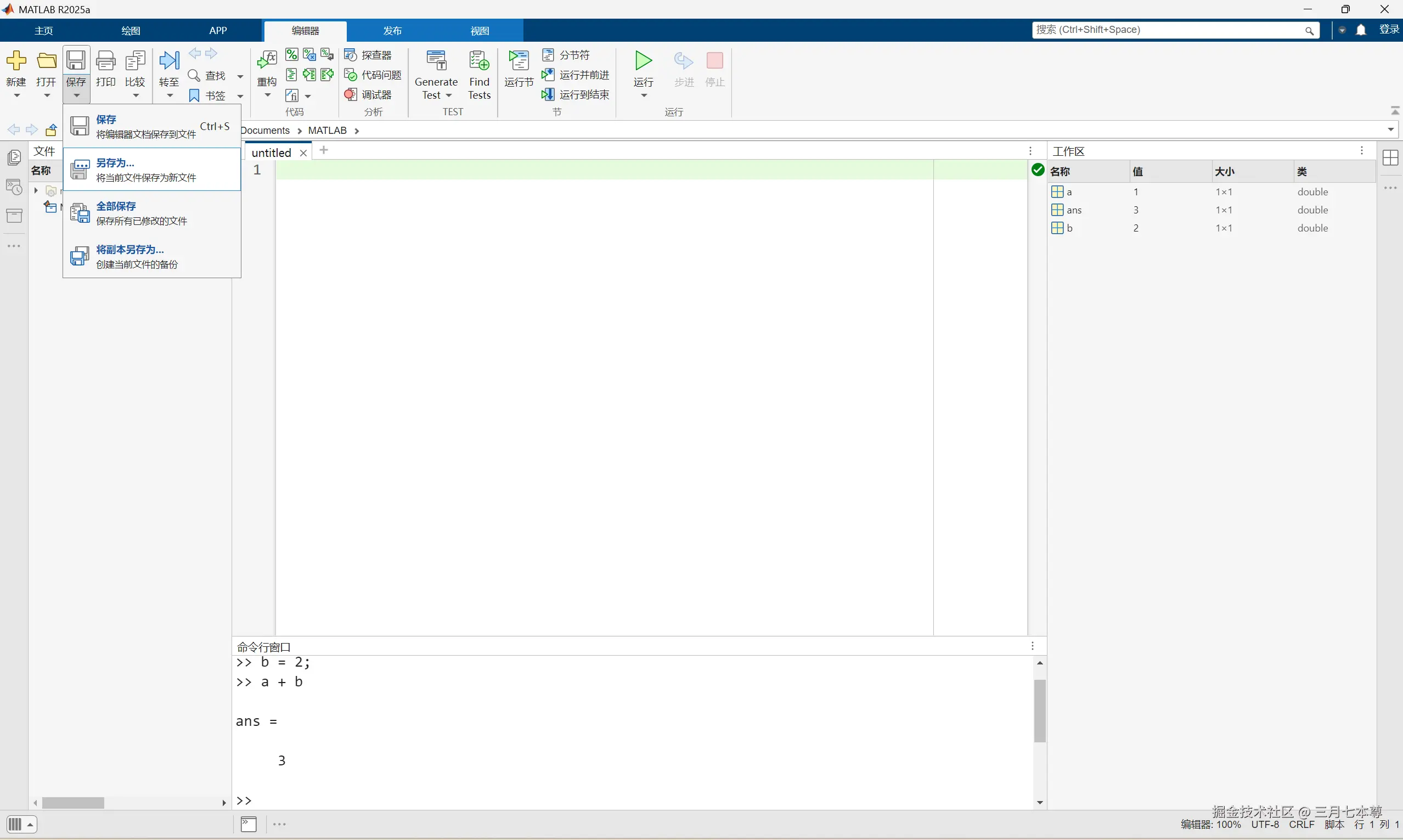Open the current folder path dropdown
The image size is (1403, 840).
coord(1390,129)
